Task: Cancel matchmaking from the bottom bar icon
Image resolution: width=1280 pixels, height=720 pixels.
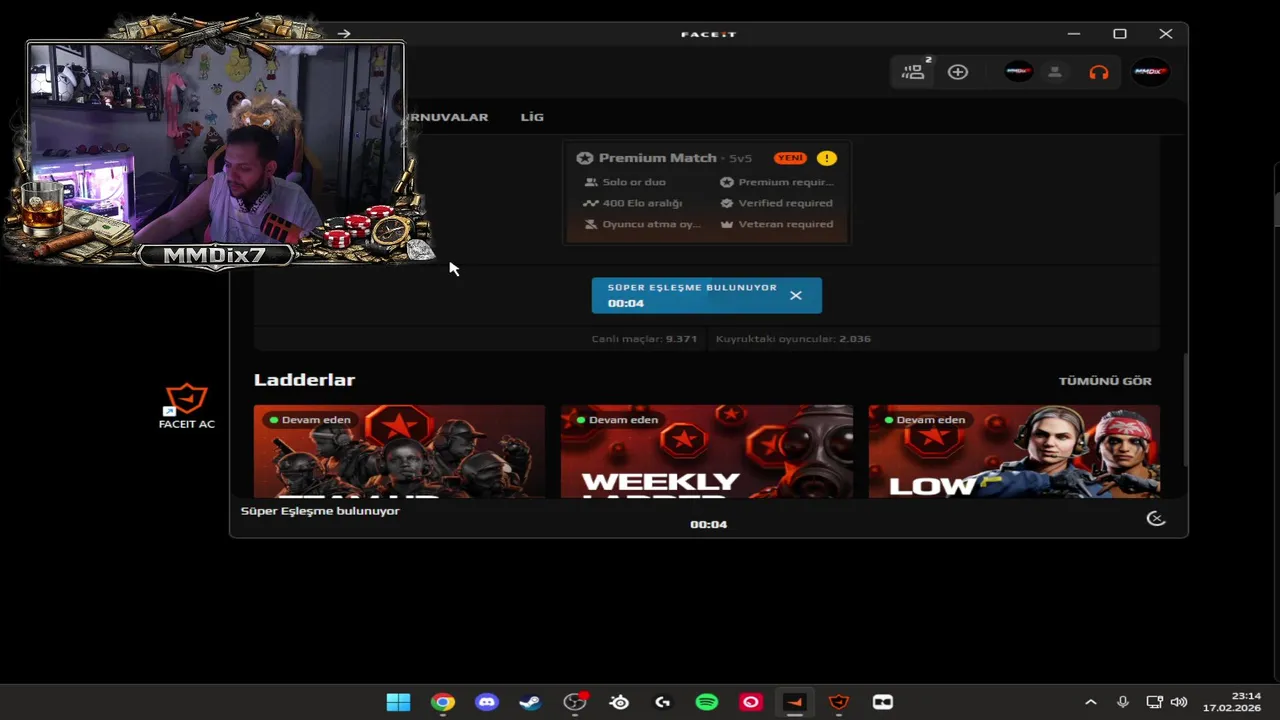Action: (1156, 518)
